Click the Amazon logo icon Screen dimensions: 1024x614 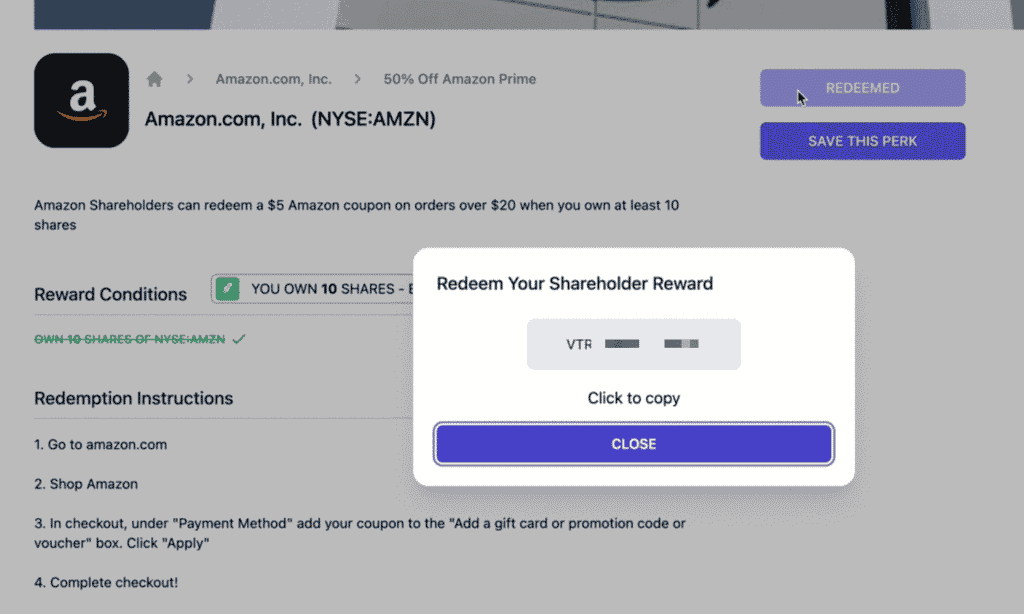pyautogui.click(x=81, y=100)
